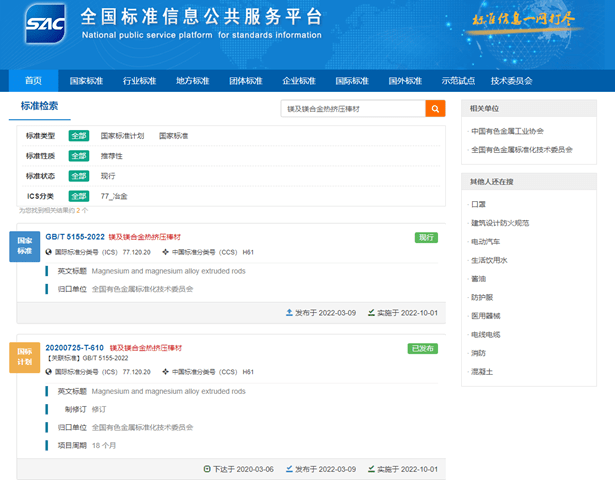Select 企业标准 navigation tab
615x480 pixels.
pyautogui.click(x=299, y=81)
